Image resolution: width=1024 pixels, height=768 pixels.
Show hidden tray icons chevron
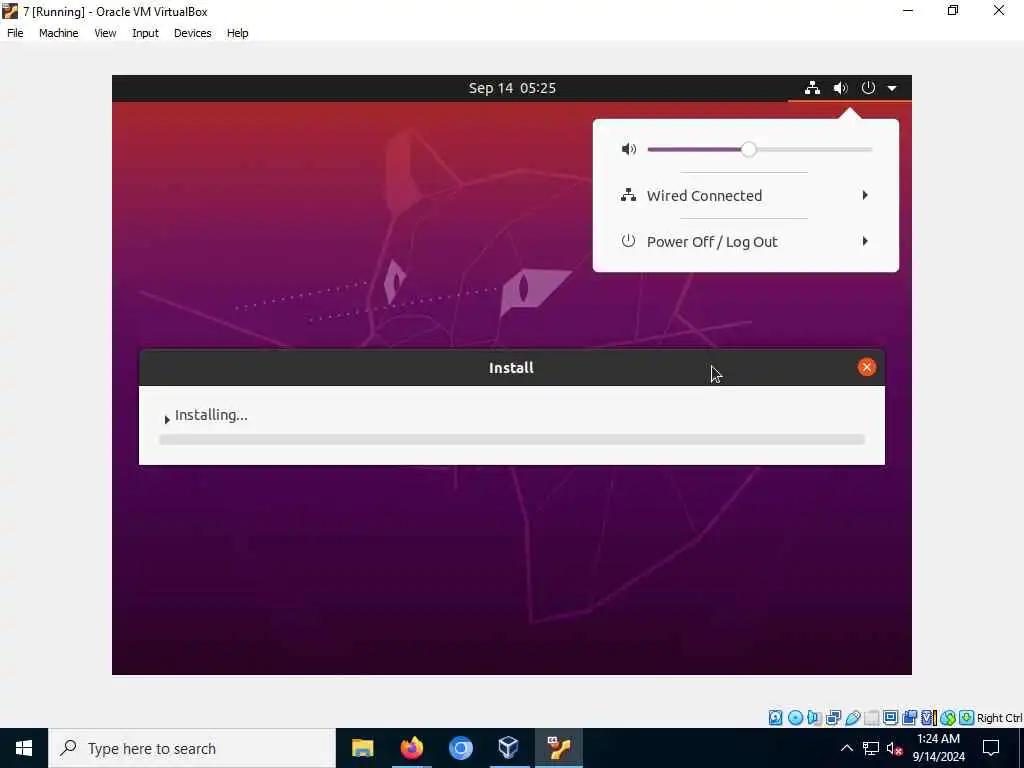click(x=846, y=748)
